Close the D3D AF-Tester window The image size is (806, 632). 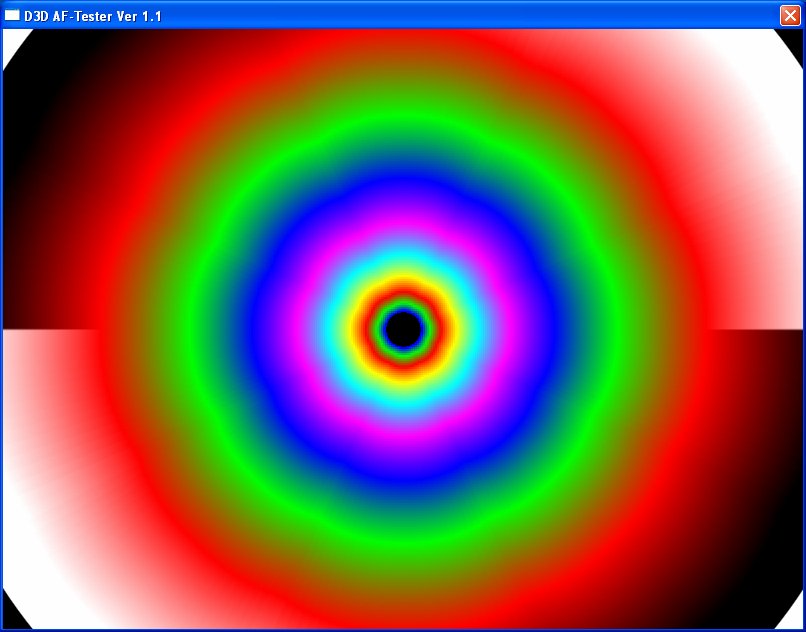coord(790,15)
